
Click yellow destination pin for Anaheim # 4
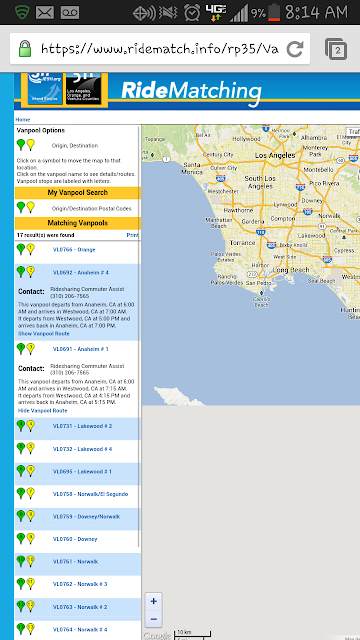31,271
